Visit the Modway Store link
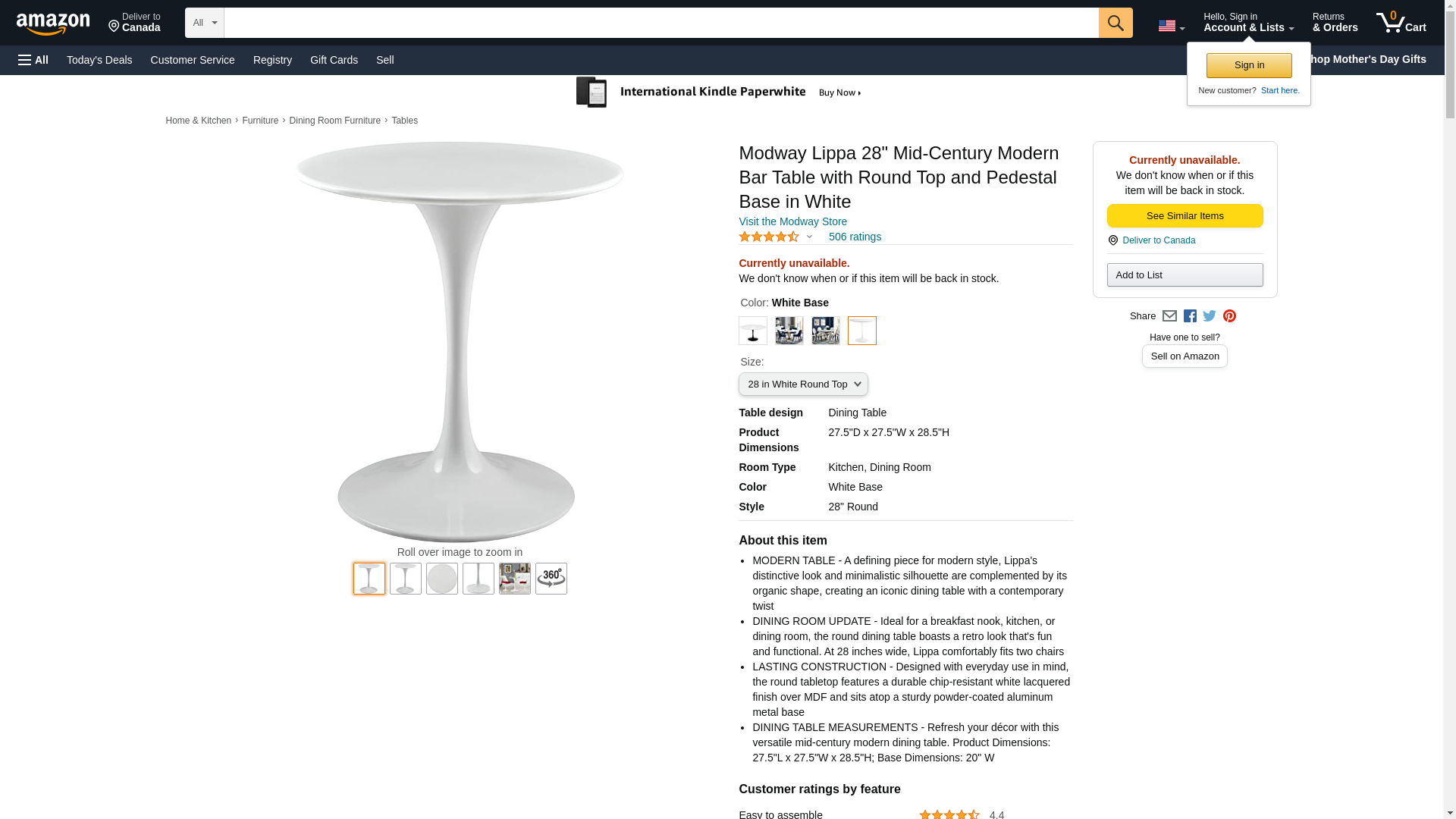 (792, 221)
